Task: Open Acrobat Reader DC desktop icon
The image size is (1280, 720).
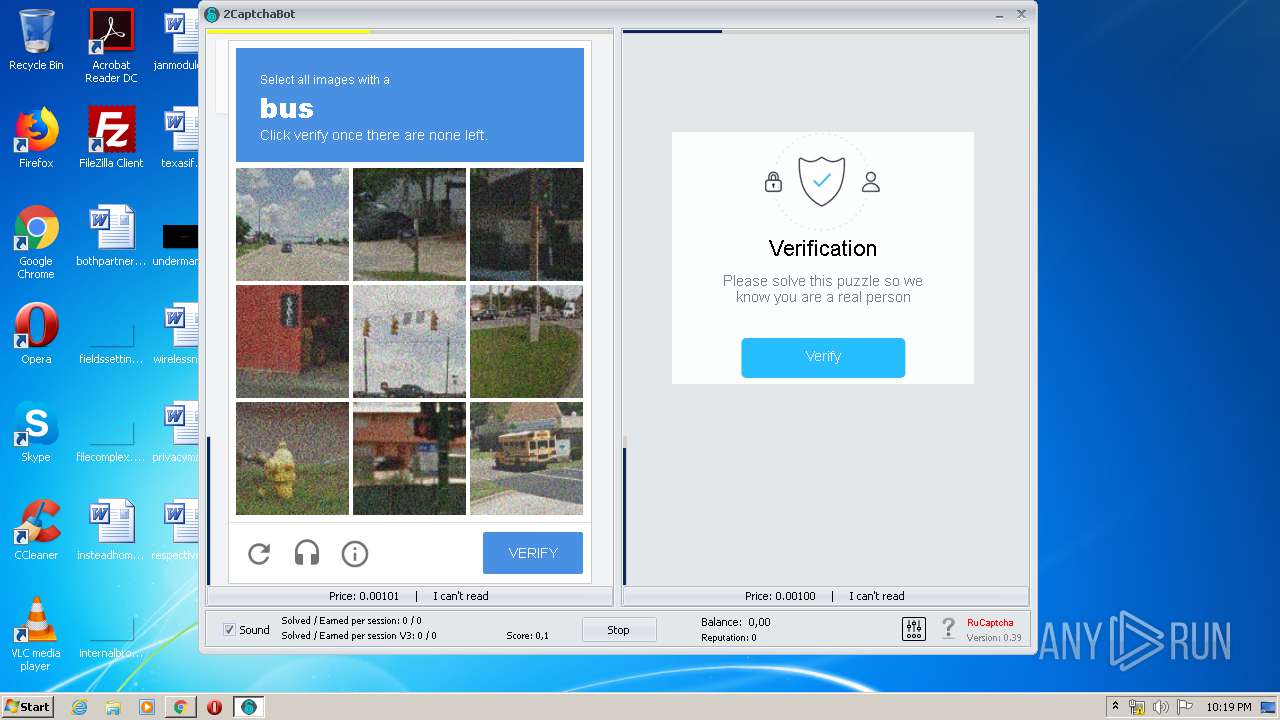Action: pyautogui.click(x=111, y=46)
